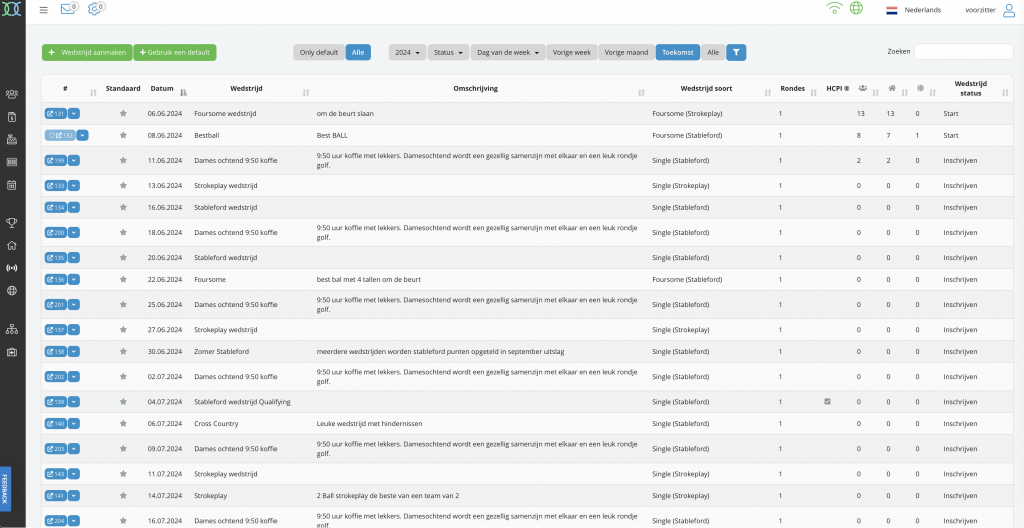Toggle the HCPI checkbox for Stableford Qualifying
The image size is (1024, 528).
point(827,401)
